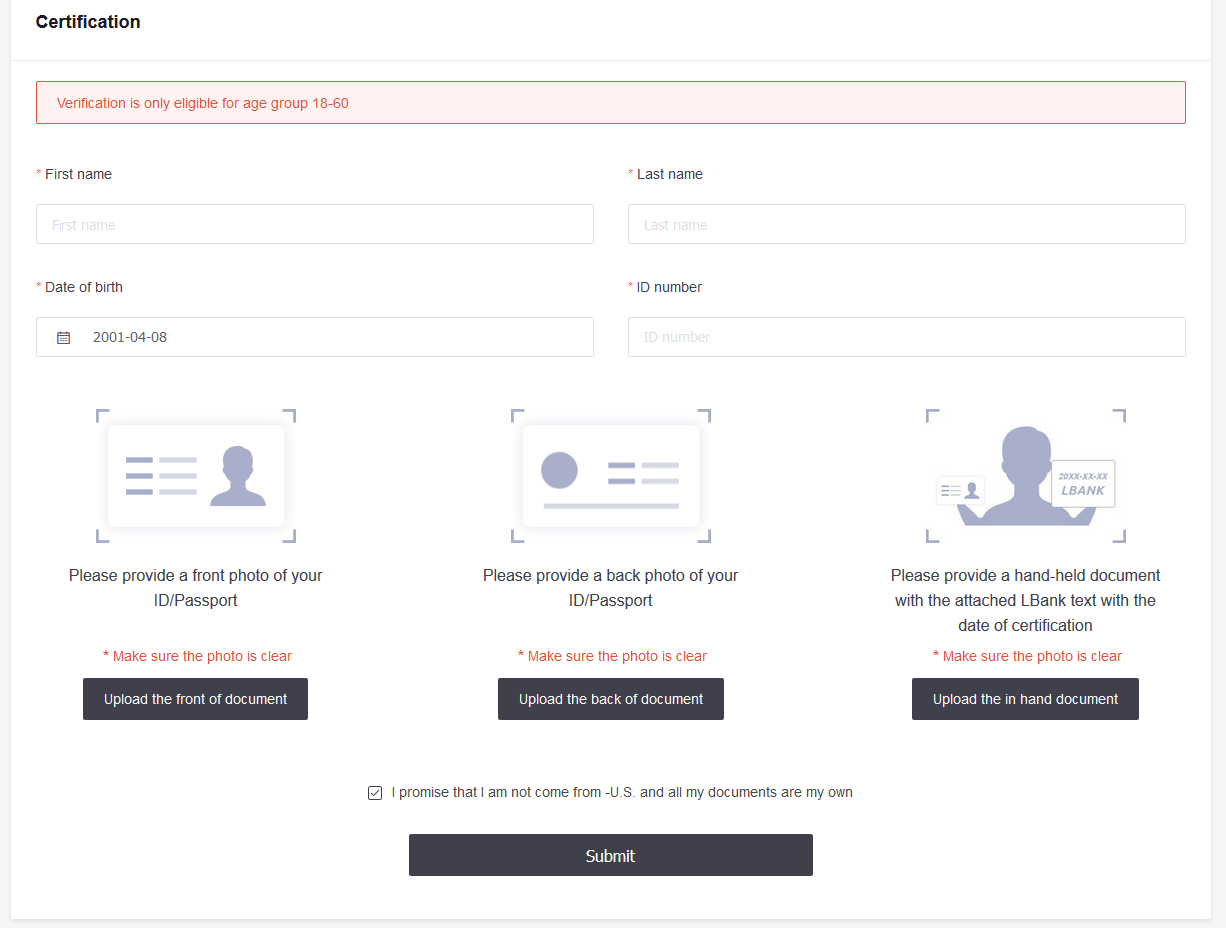
Task: Click the front ID card illustration
Action: click(196, 476)
